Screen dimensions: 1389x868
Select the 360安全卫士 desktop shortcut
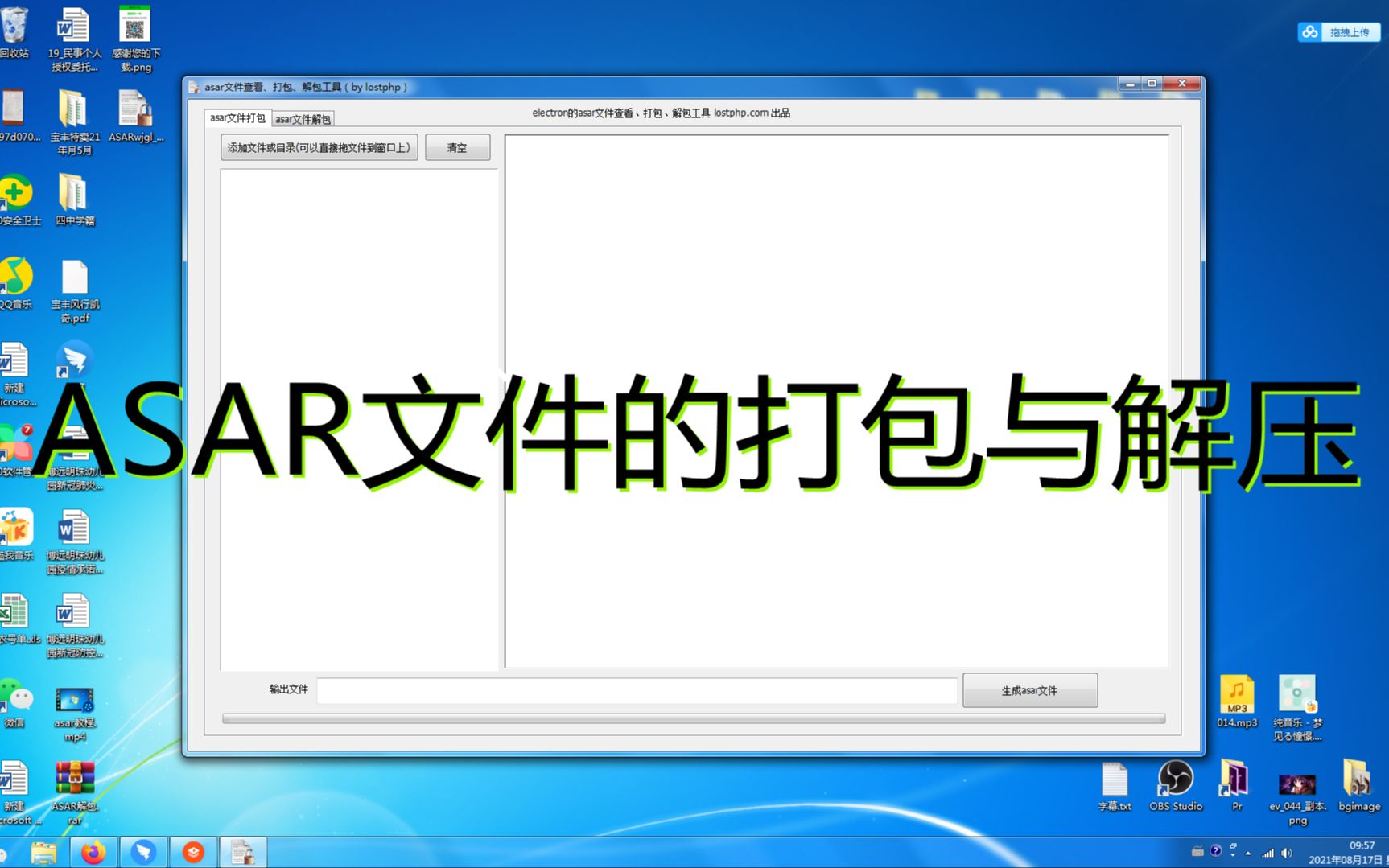[x=16, y=200]
